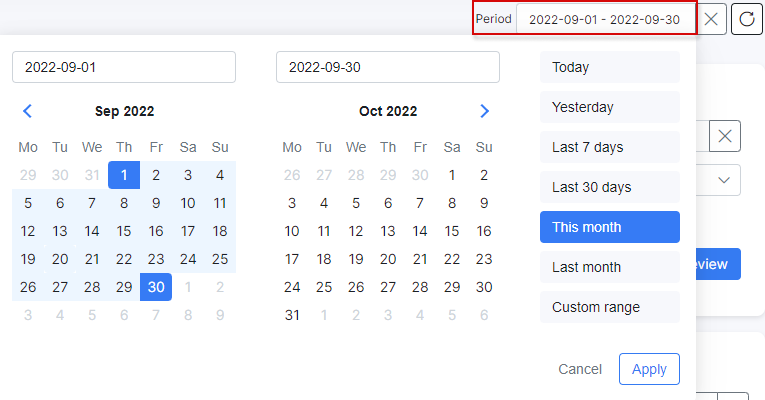
Task: Advance to next month with right arrow
Action: coord(484,111)
